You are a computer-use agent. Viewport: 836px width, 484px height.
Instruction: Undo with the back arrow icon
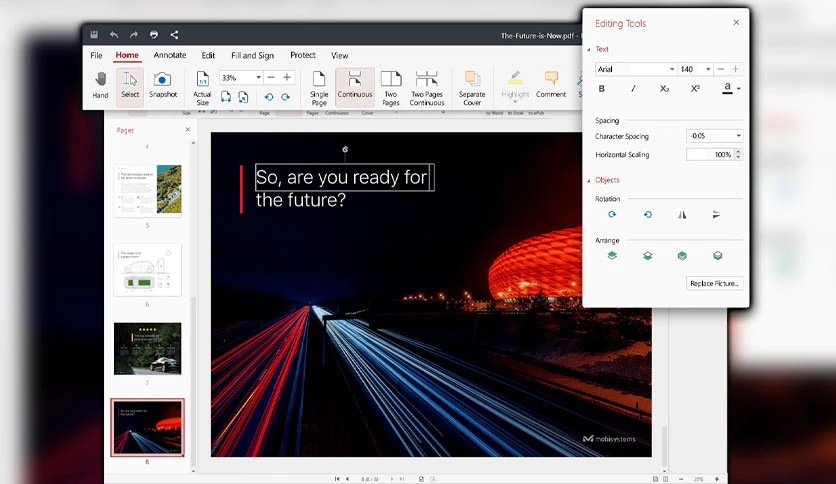pyautogui.click(x=114, y=35)
